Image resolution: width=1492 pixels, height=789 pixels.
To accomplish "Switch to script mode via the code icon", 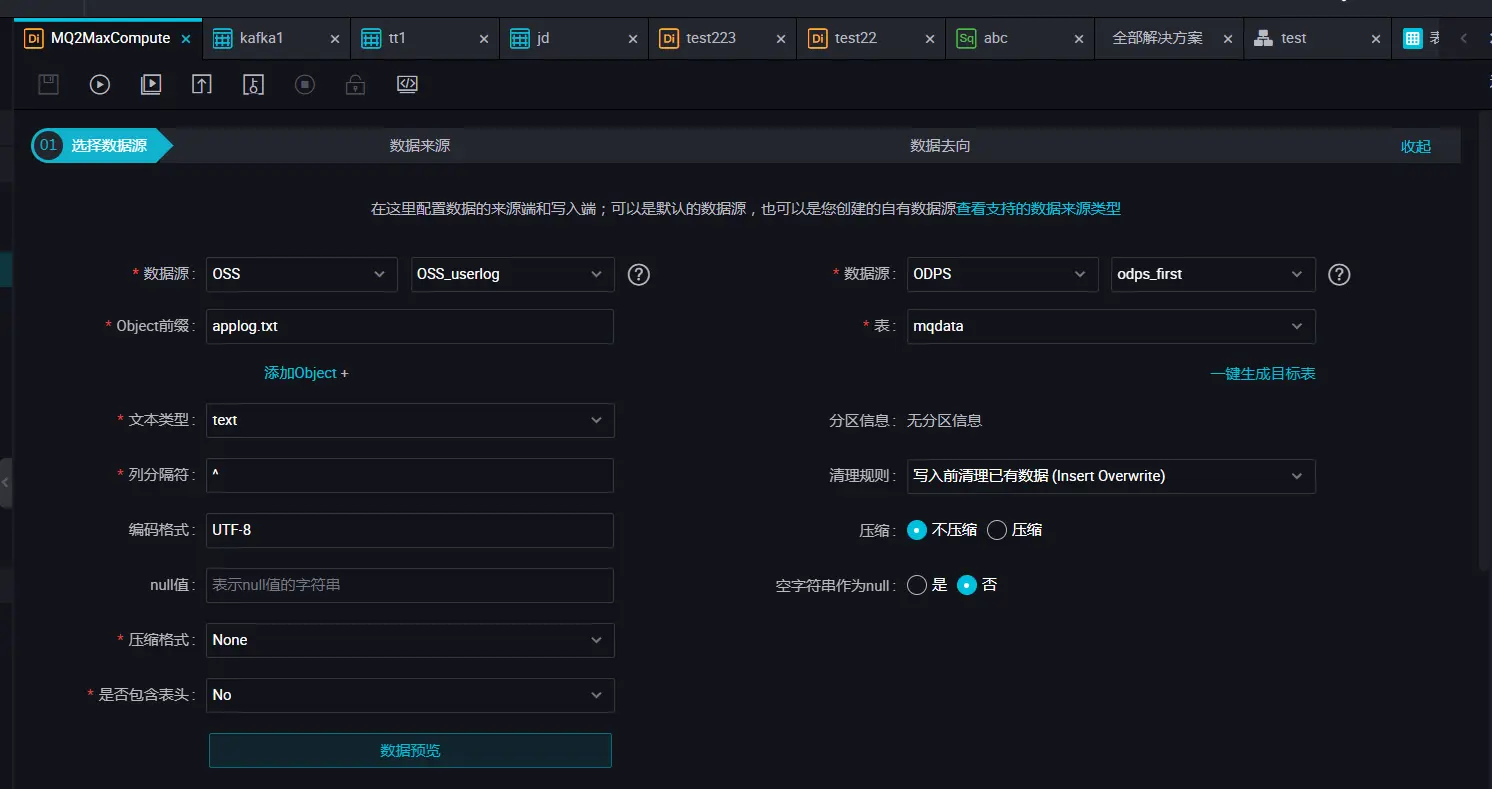I will click(x=407, y=84).
